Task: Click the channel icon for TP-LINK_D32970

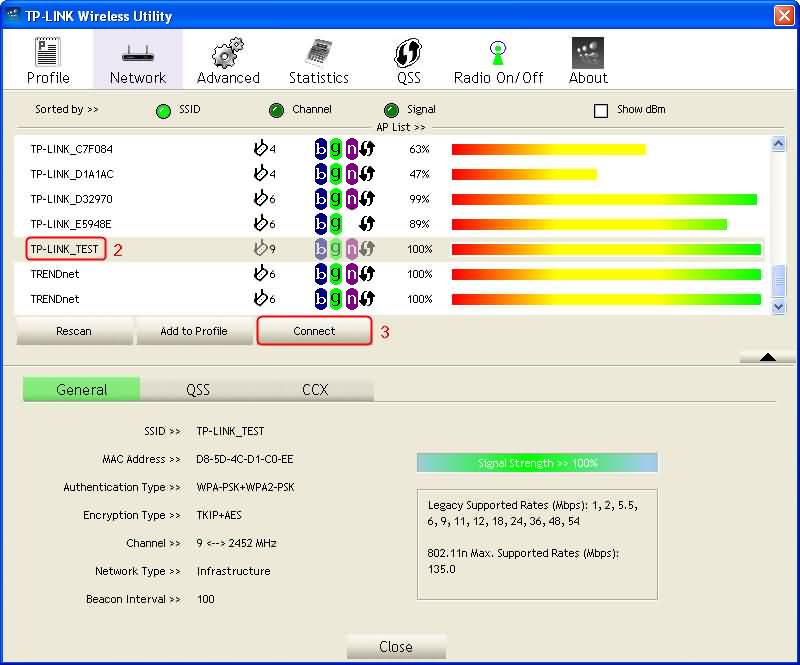Action: click(261, 199)
